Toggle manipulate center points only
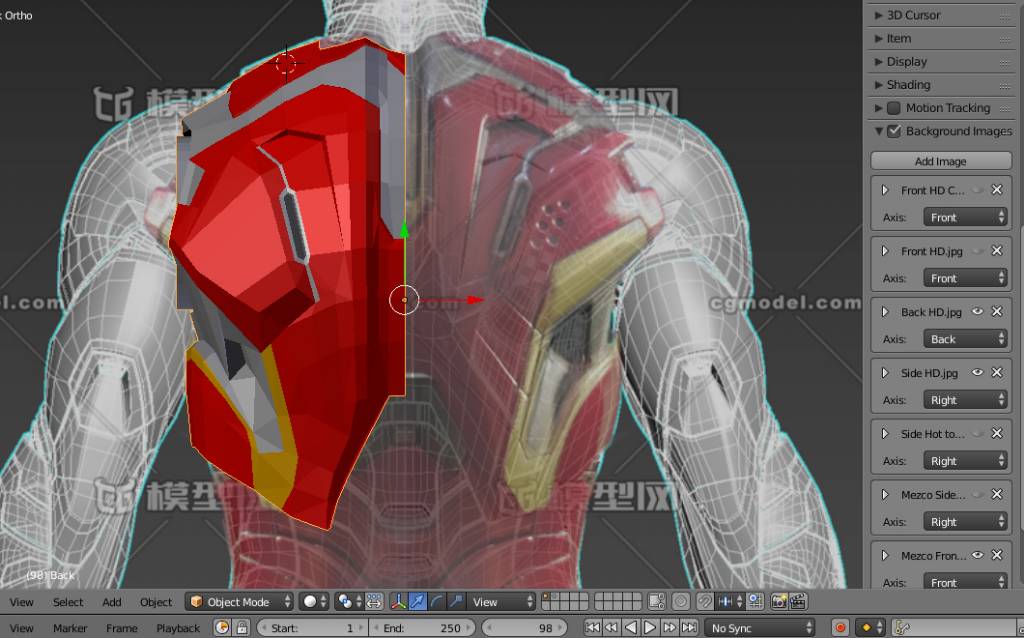This screenshot has width=1024, height=638. point(374,601)
